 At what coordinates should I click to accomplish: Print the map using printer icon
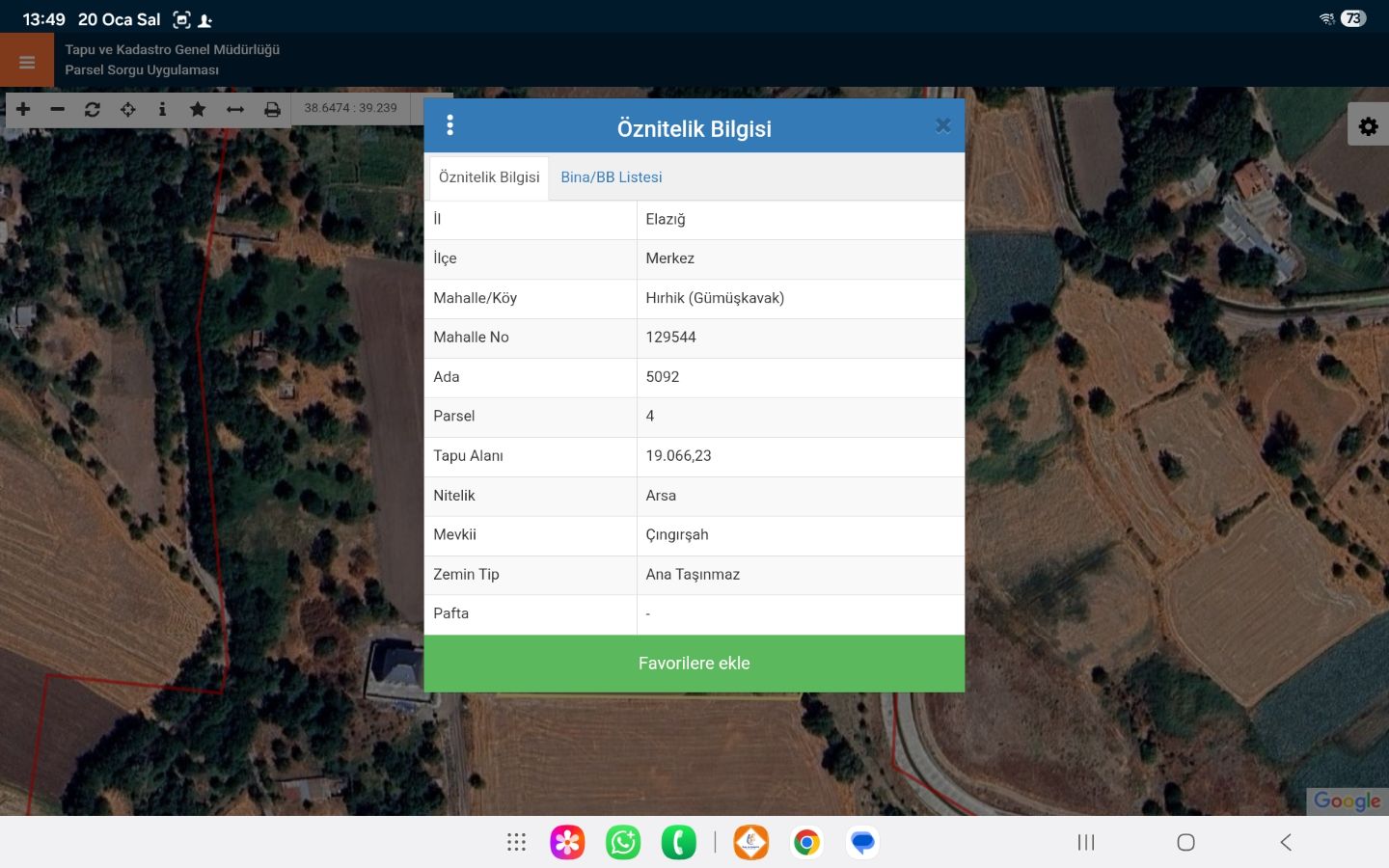click(x=273, y=109)
